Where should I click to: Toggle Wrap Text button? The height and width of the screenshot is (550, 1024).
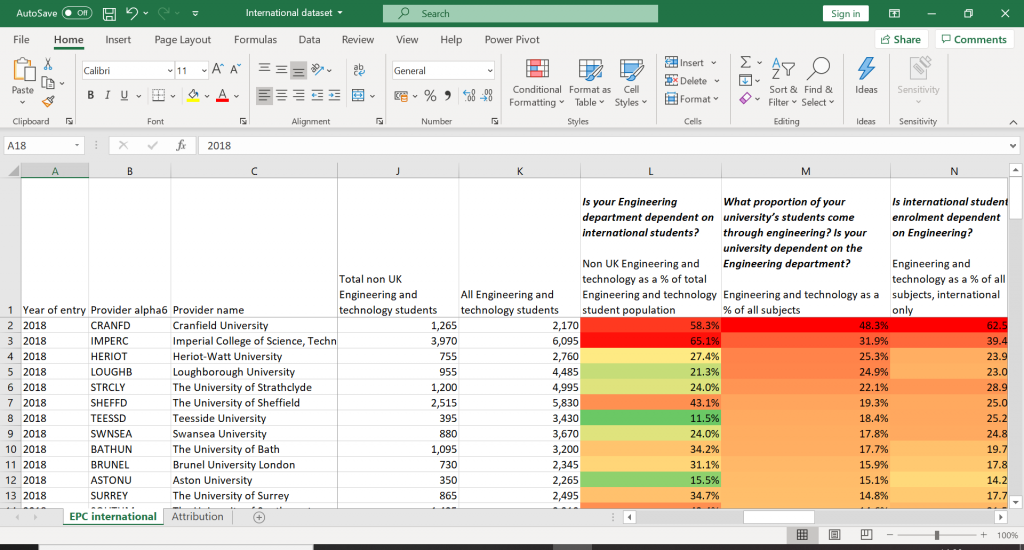click(359, 69)
